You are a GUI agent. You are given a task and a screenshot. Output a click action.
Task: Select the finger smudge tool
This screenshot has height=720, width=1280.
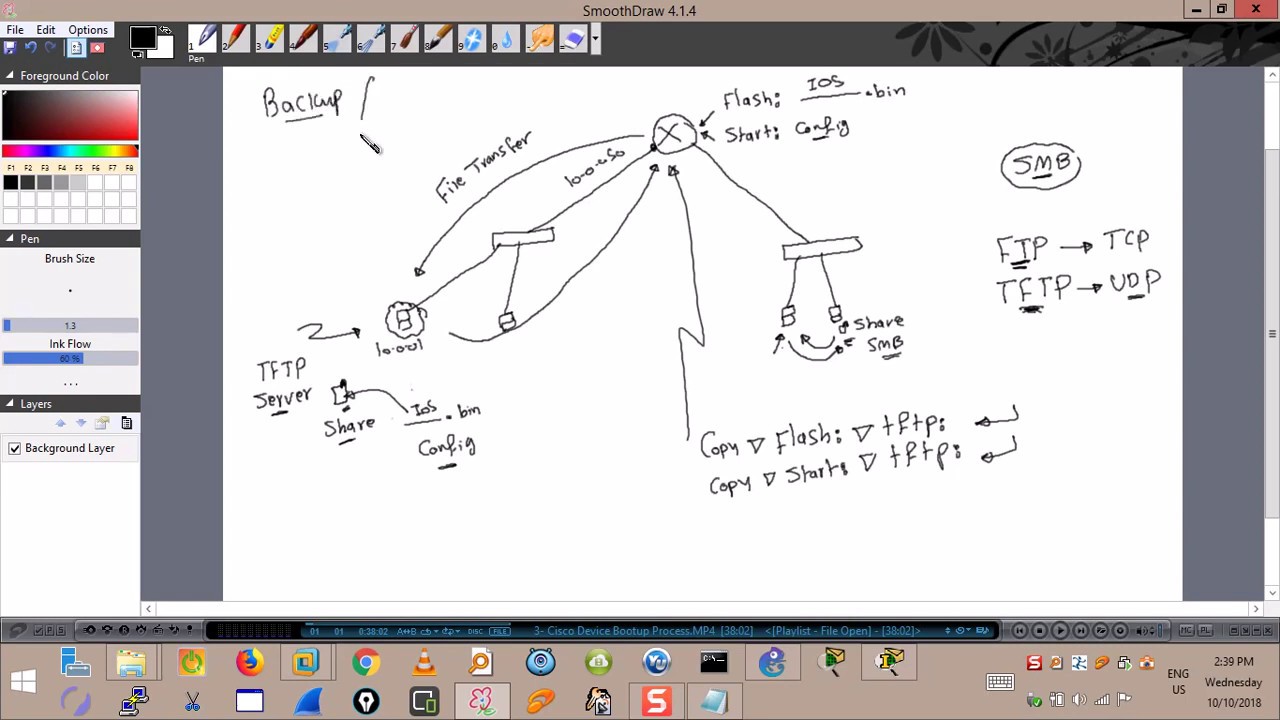point(539,39)
